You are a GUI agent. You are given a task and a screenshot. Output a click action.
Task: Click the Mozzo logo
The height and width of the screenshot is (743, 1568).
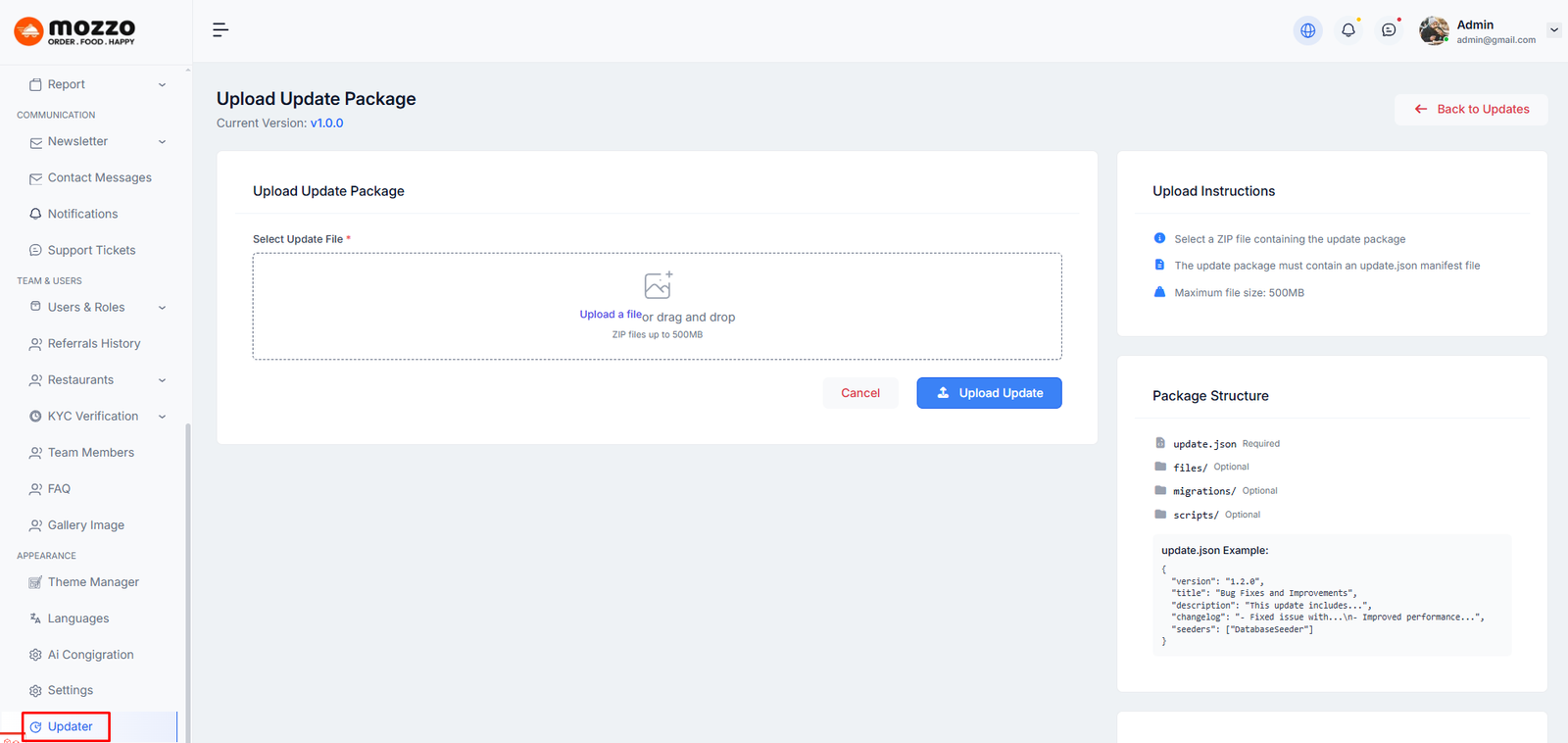click(75, 31)
